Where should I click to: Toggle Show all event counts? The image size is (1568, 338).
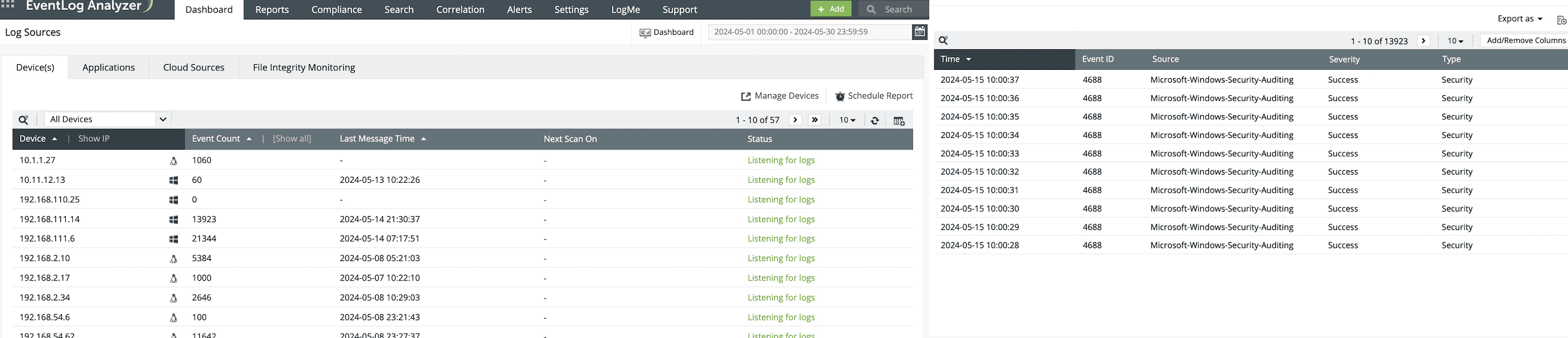pyautogui.click(x=292, y=139)
